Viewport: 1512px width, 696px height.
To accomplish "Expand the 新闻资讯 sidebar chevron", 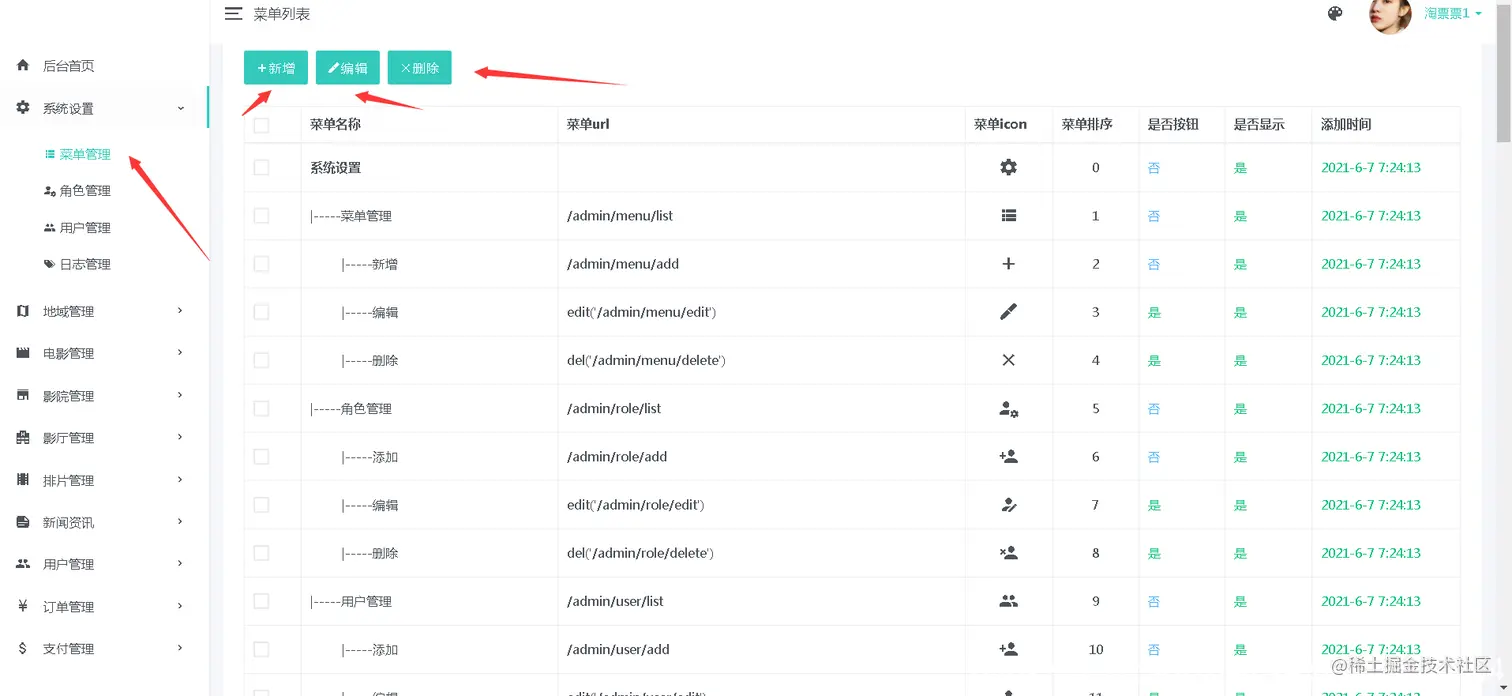I will [180, 522].
